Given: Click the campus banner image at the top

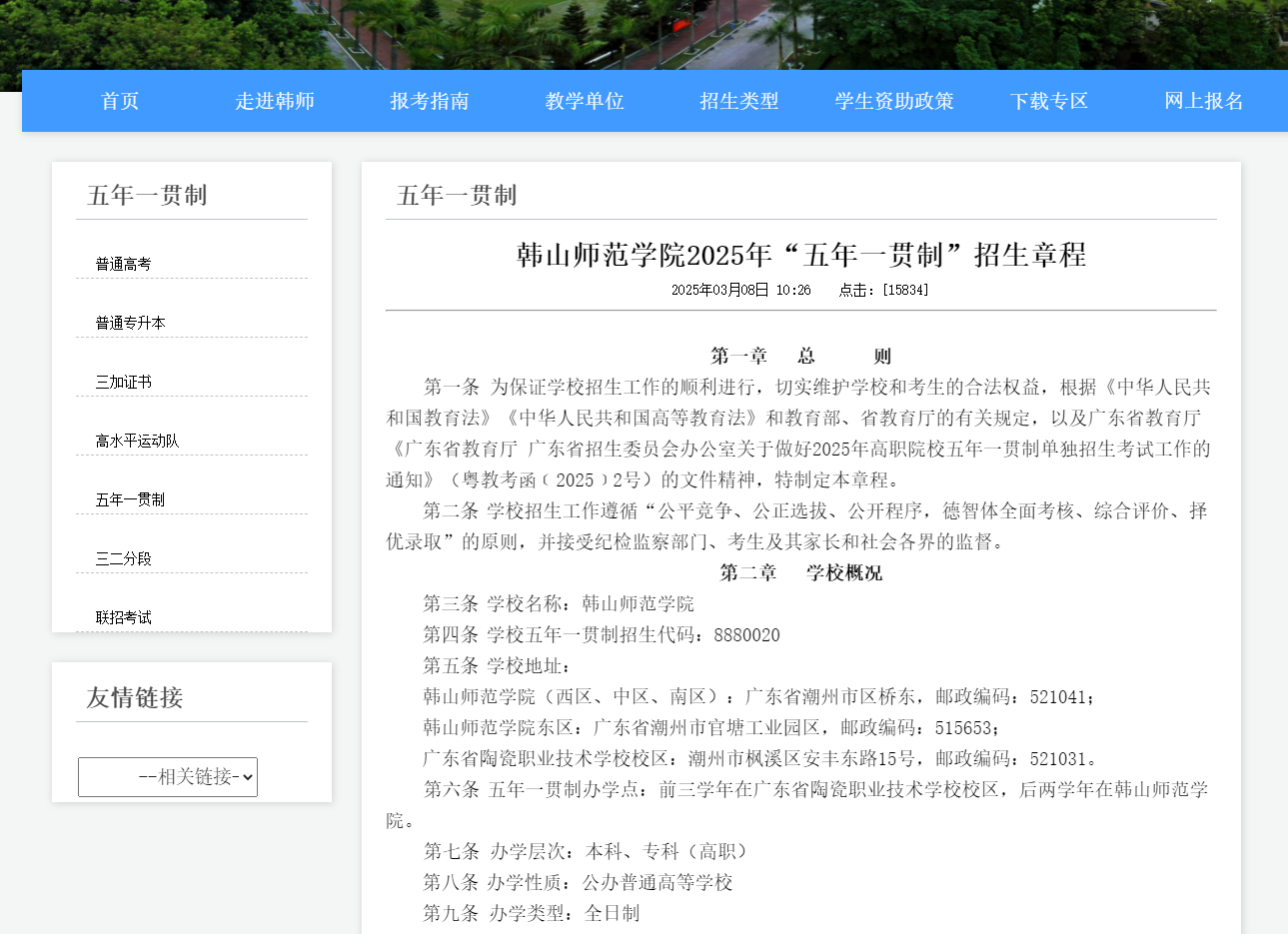Looking at the screenshot, I should pyautogui.click(x=644, y=33).
